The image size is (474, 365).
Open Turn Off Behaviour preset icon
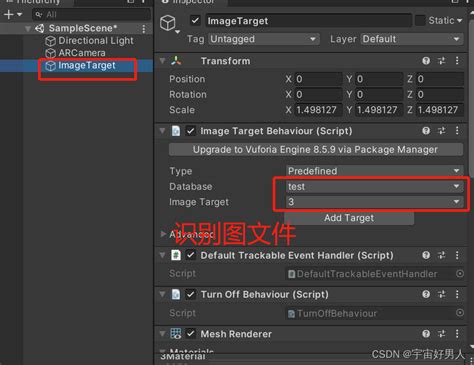pyautogui.click(x=441, y=294)
